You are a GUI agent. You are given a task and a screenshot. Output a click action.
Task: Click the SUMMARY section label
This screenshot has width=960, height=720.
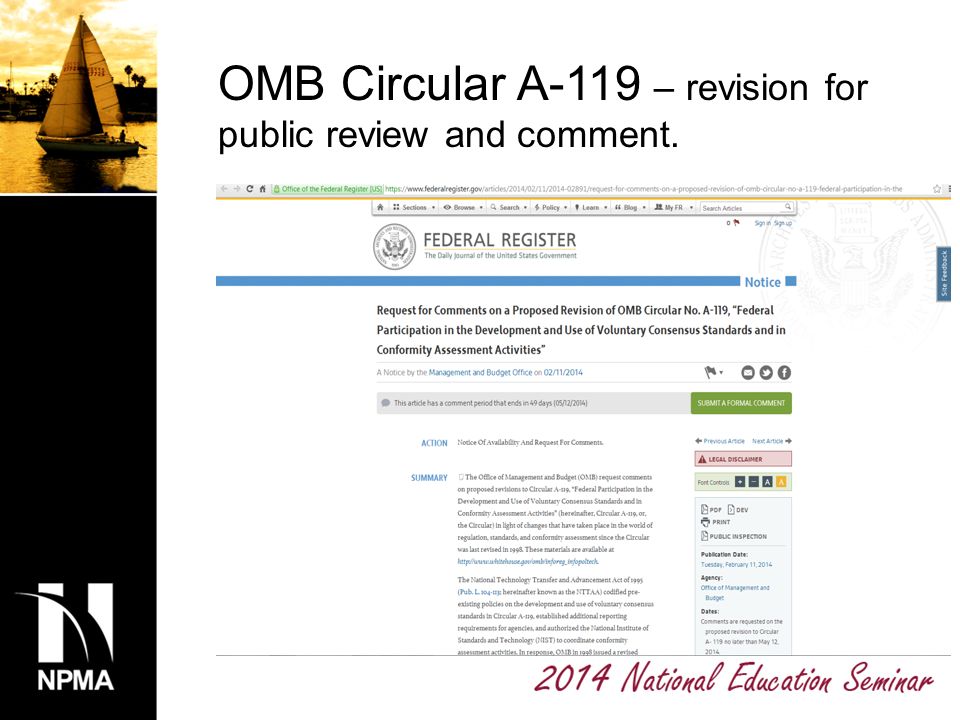click(429, 478)
